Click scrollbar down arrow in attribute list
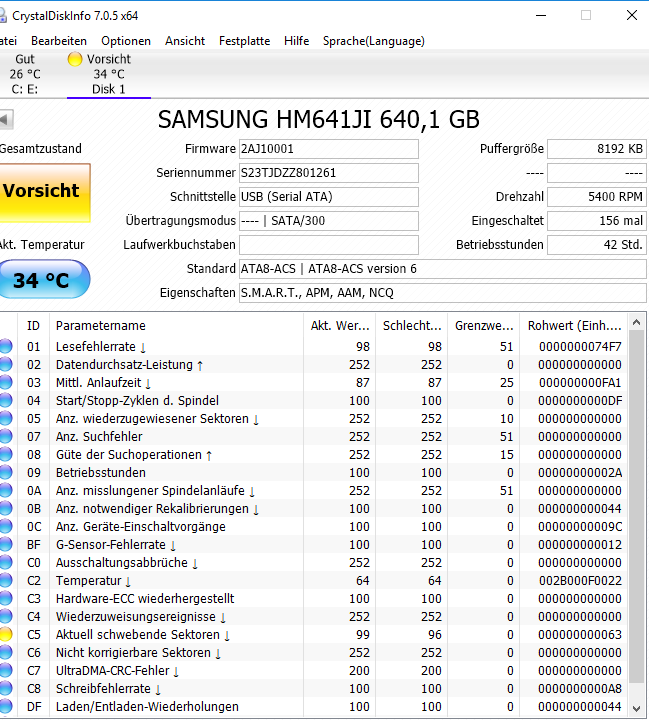The height and width of the screenshot is (720, 649). pos(636,708)
